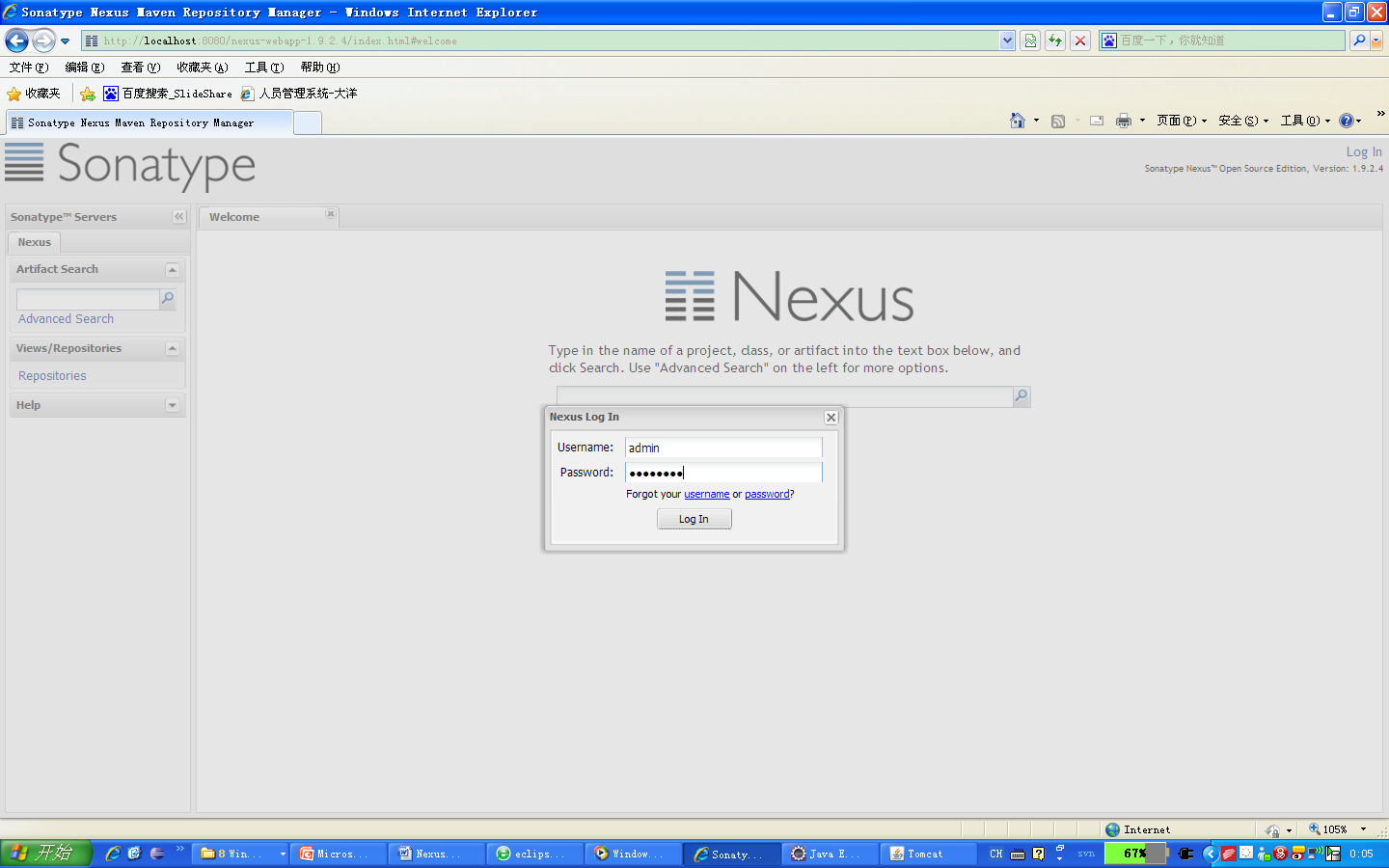Collapse the Sonatype Servers panel
1389x868 pixels.
178,217
